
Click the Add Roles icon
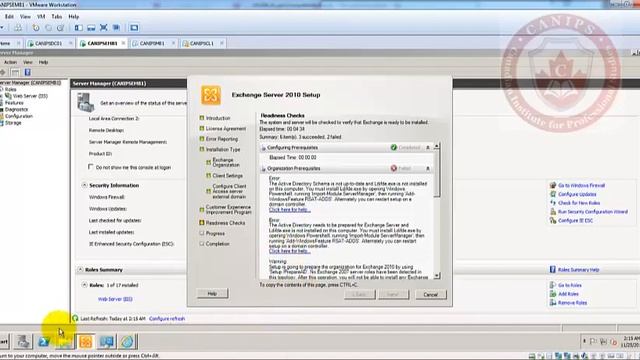pyautogui.click(x=553, y=294)
